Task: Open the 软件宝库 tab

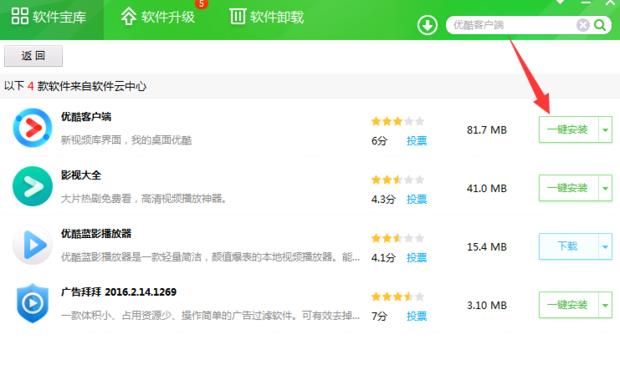Action: [x=49, y=17]
